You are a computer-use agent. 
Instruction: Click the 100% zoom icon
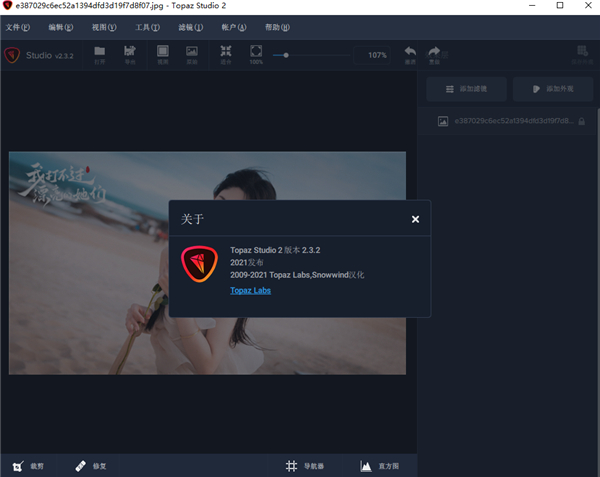pos(256,52)
